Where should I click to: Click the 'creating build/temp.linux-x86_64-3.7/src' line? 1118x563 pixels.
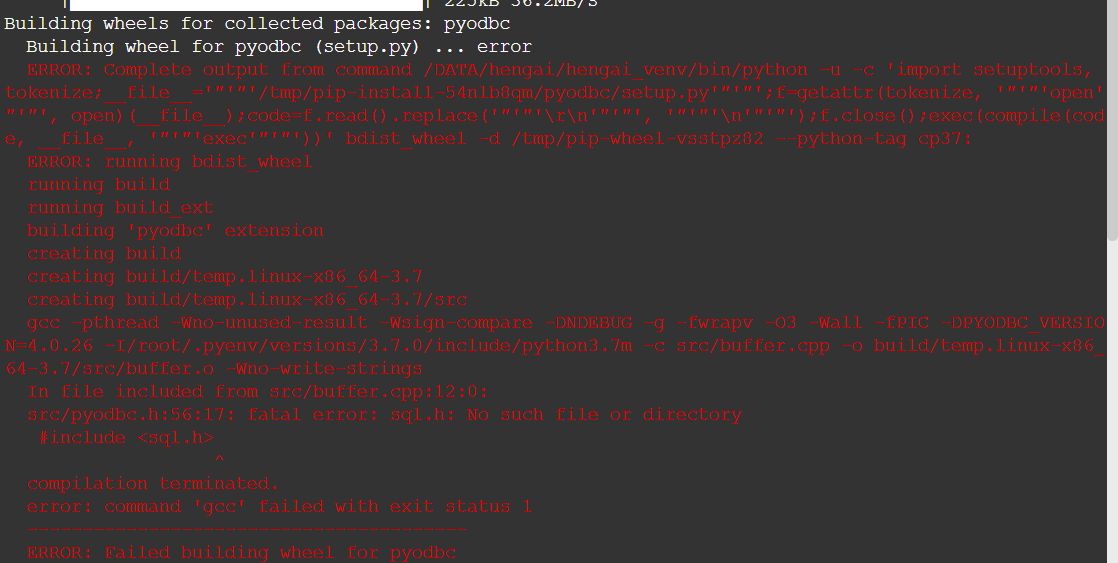point(247,299)
